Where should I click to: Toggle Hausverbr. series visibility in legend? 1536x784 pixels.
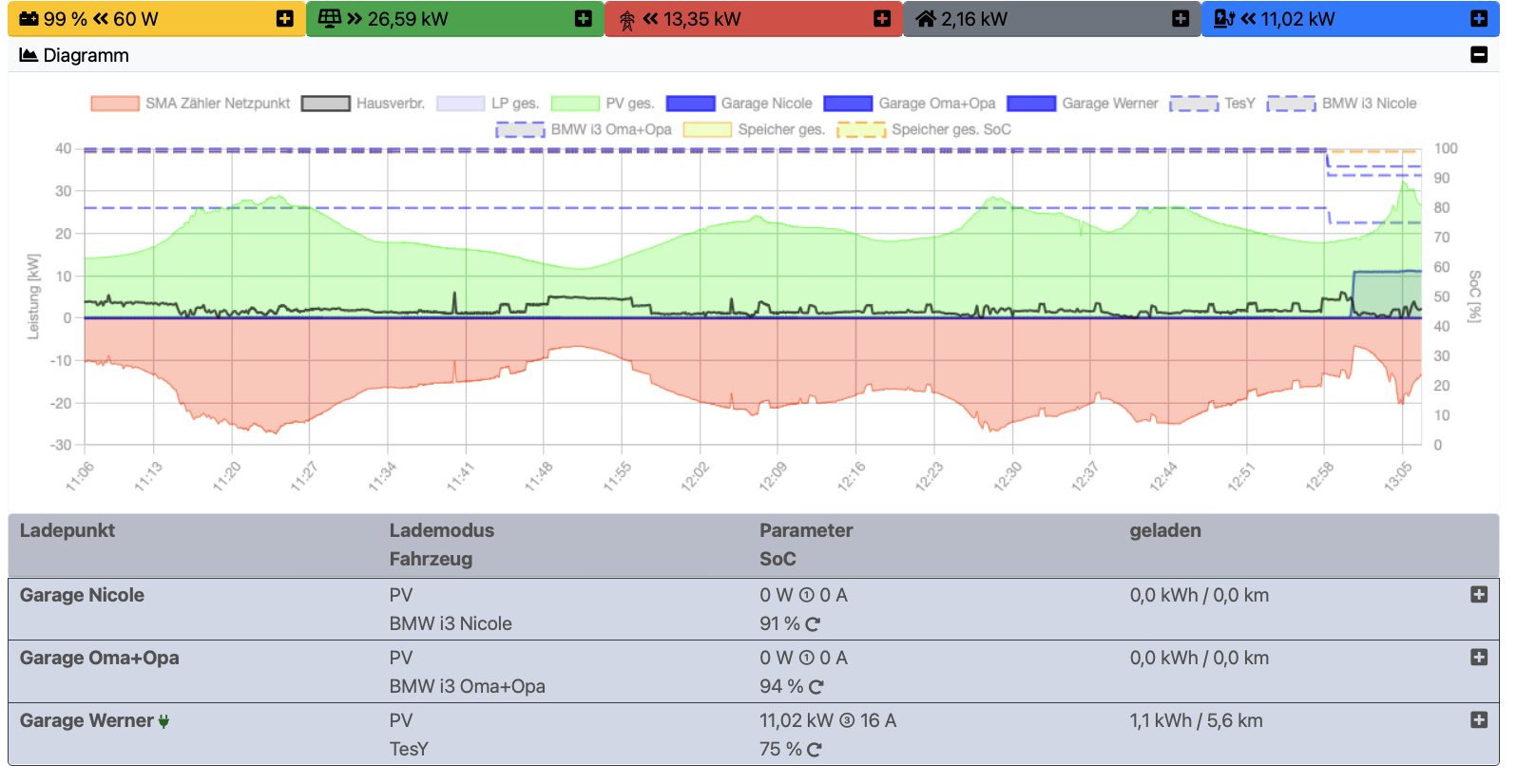coord(390,104)
